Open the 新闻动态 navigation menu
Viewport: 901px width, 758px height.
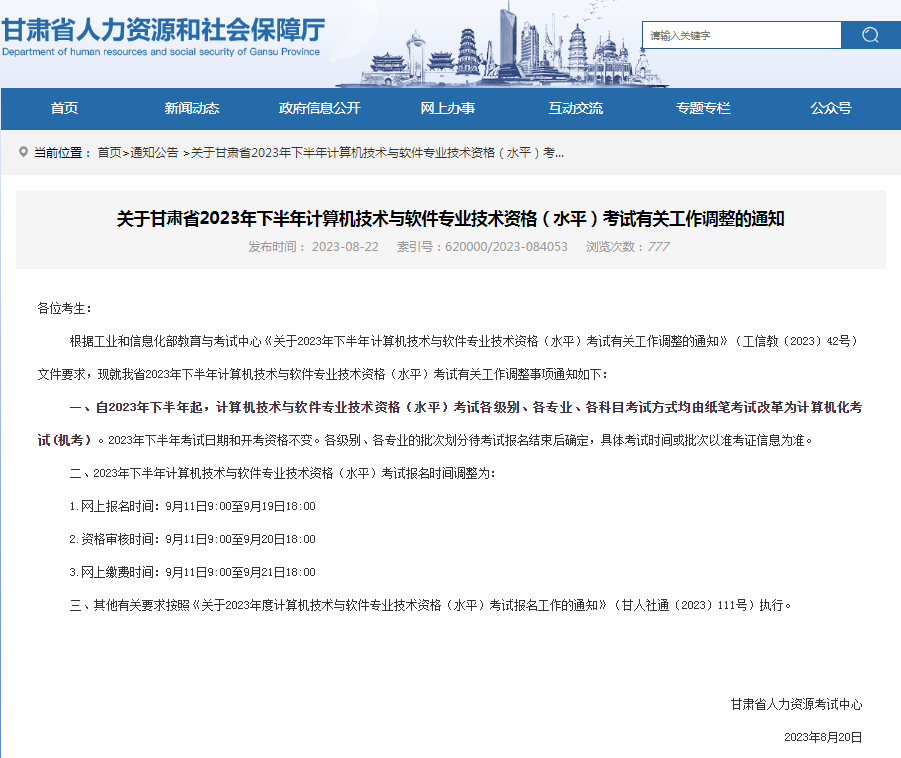[x=191, y=108]
